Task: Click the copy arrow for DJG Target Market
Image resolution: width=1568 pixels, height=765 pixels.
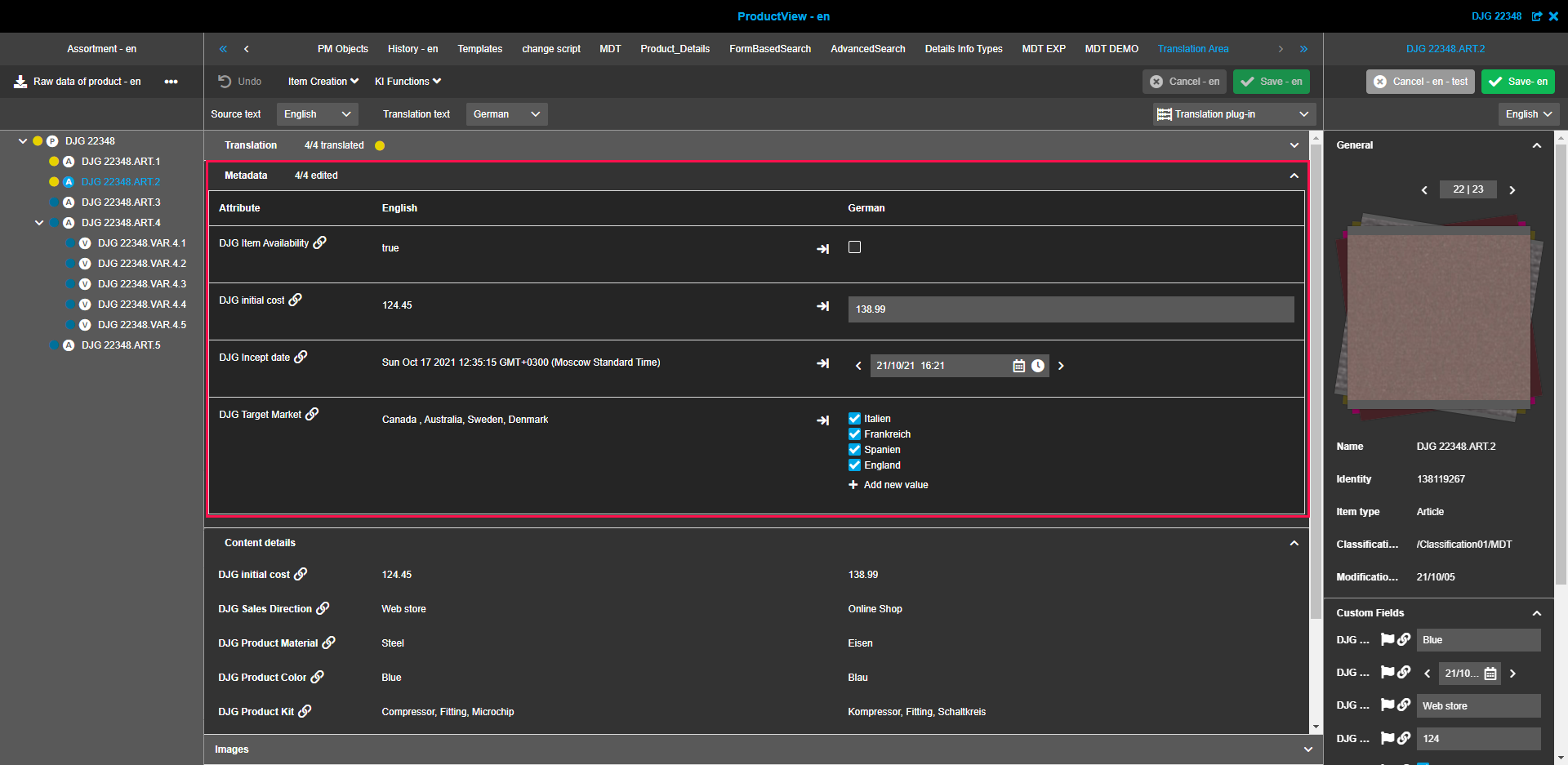Action: pyautogui.click(x=822, y=420)
